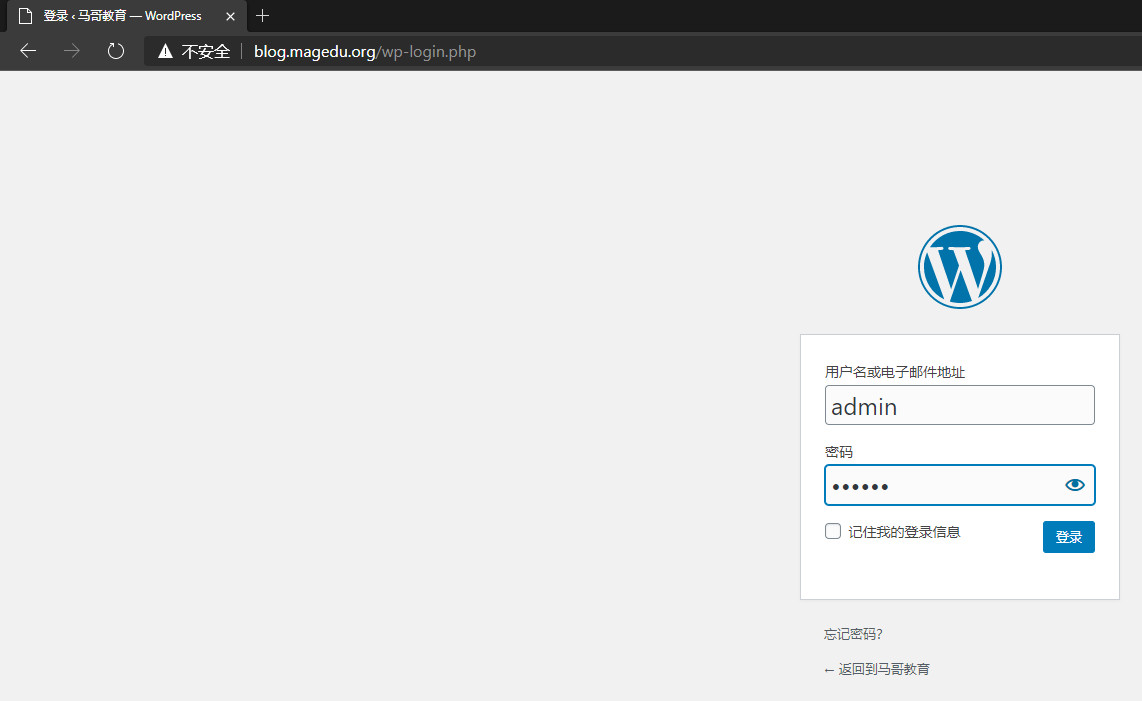Click the 密码 password input field
The height and width of the screenshot is (701, 1142).
point(959,485)
